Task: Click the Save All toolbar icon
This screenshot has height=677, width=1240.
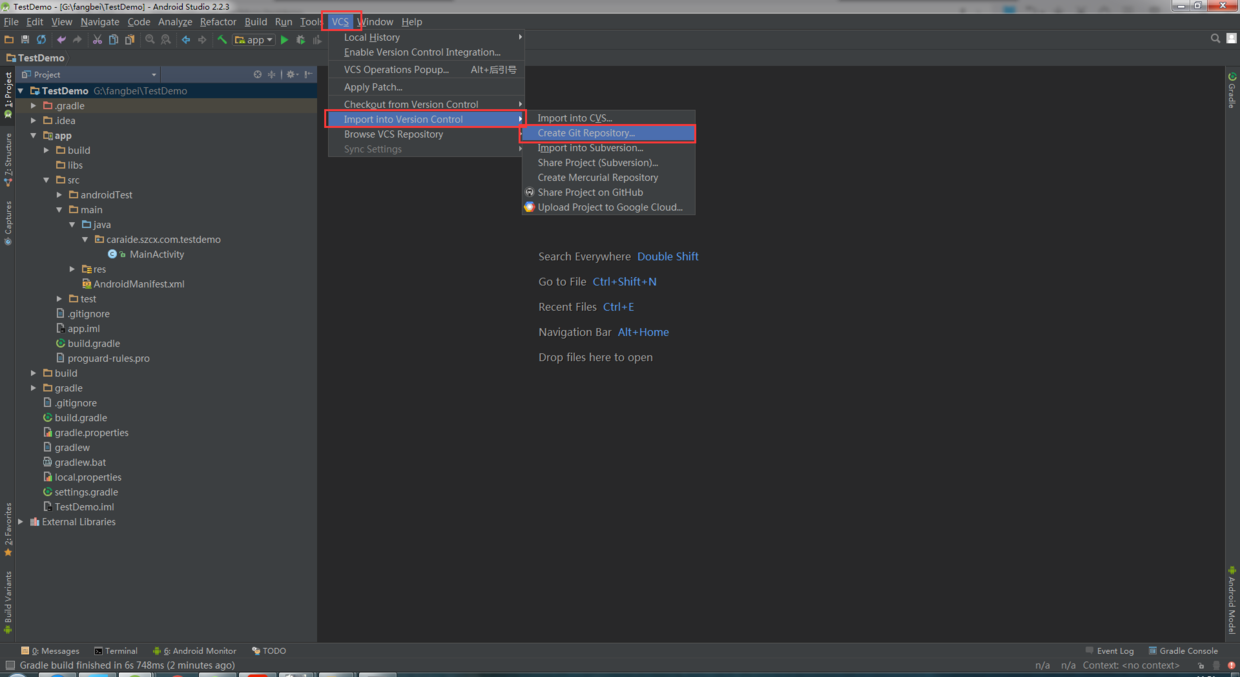Action: pyautogui.click(x=25, y=40)
